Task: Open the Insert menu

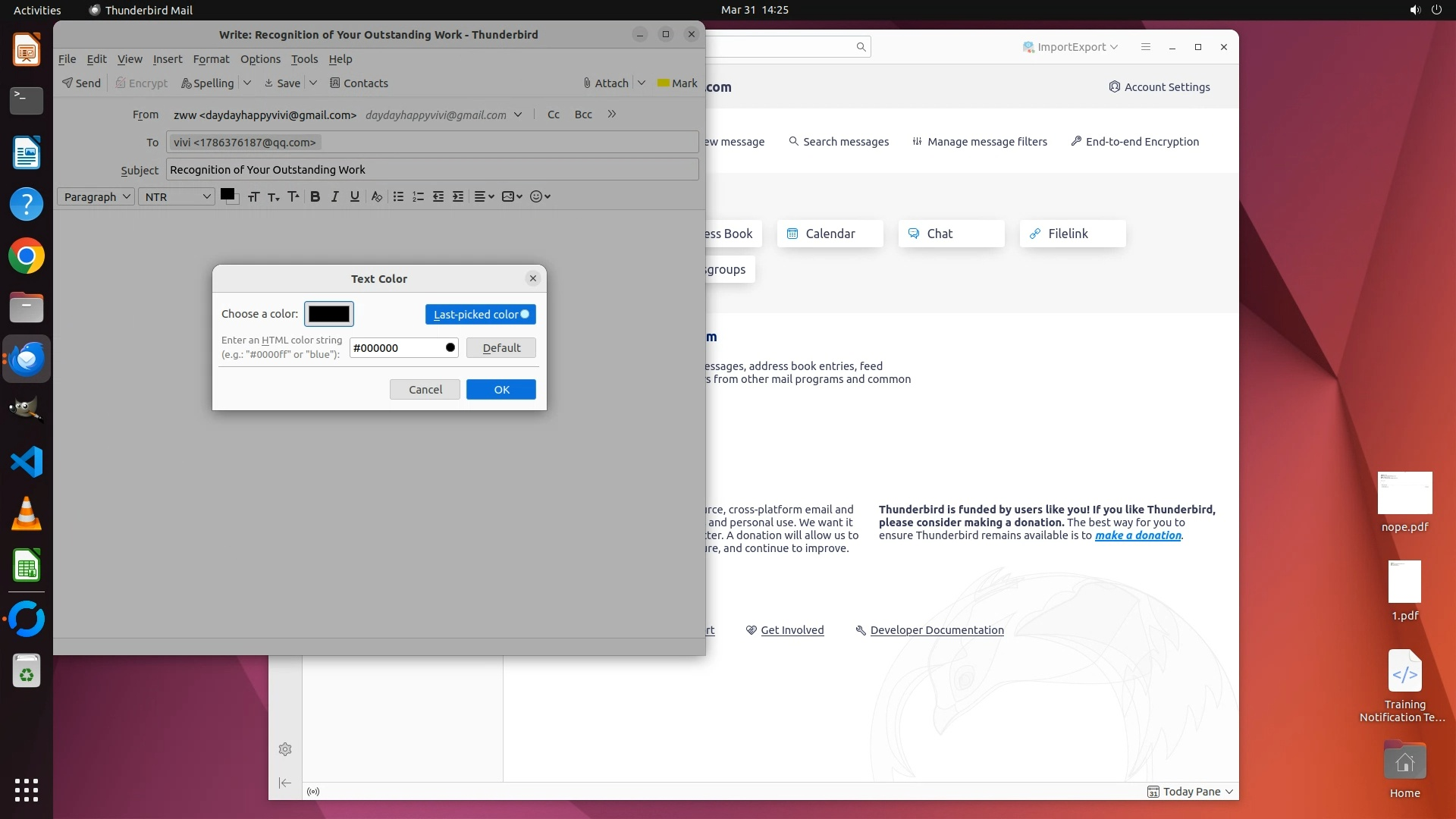Action: pyautogui.click(x=168, y=59)
